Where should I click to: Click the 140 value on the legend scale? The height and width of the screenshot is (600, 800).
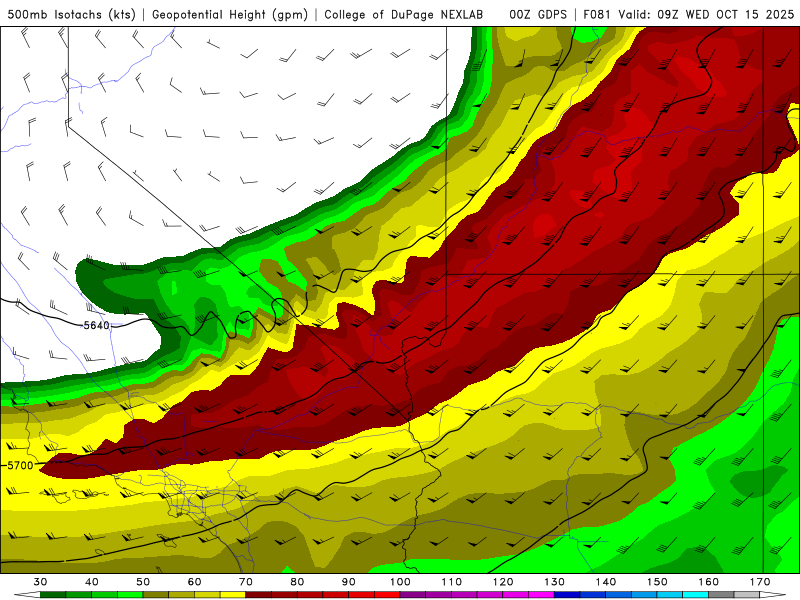606,582
